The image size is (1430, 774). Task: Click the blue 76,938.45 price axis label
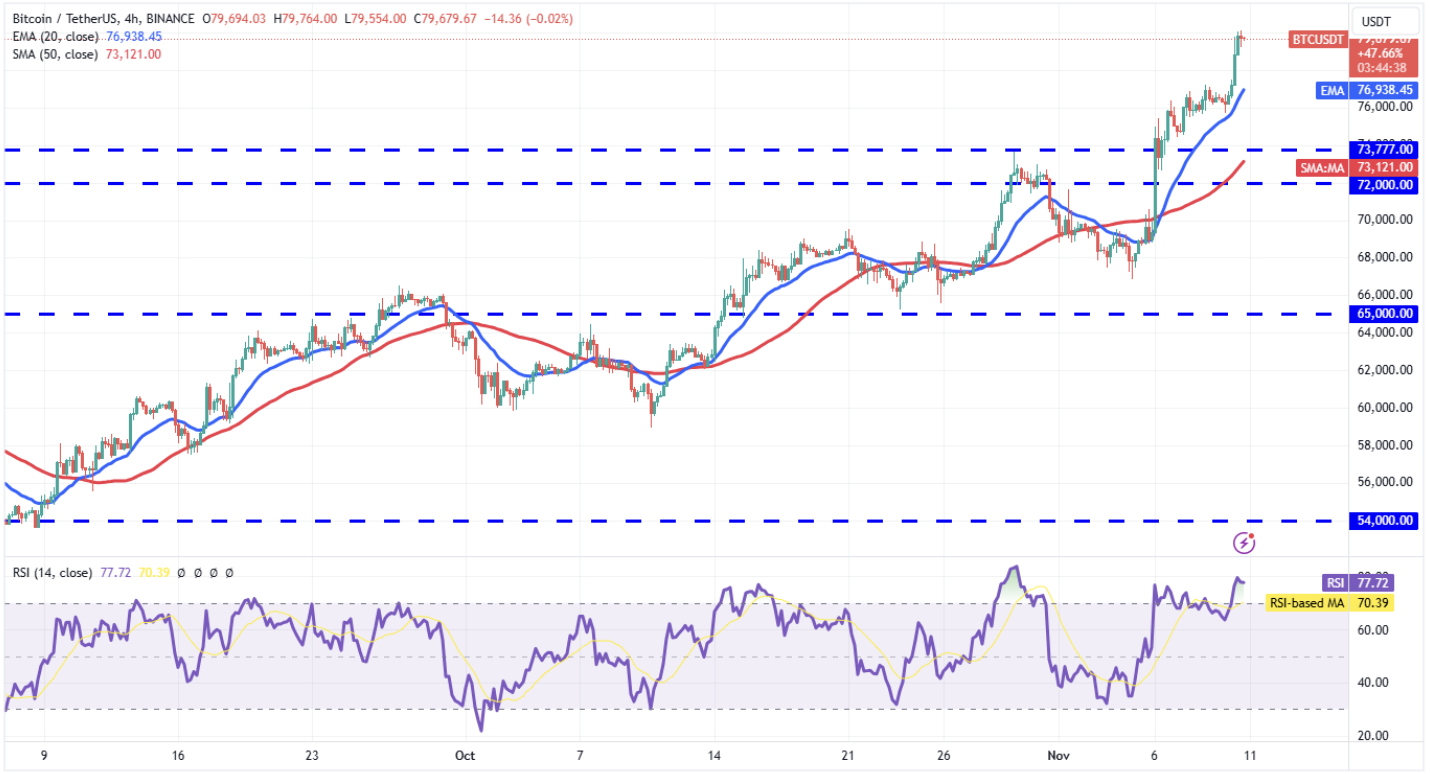pos(1384,90)
